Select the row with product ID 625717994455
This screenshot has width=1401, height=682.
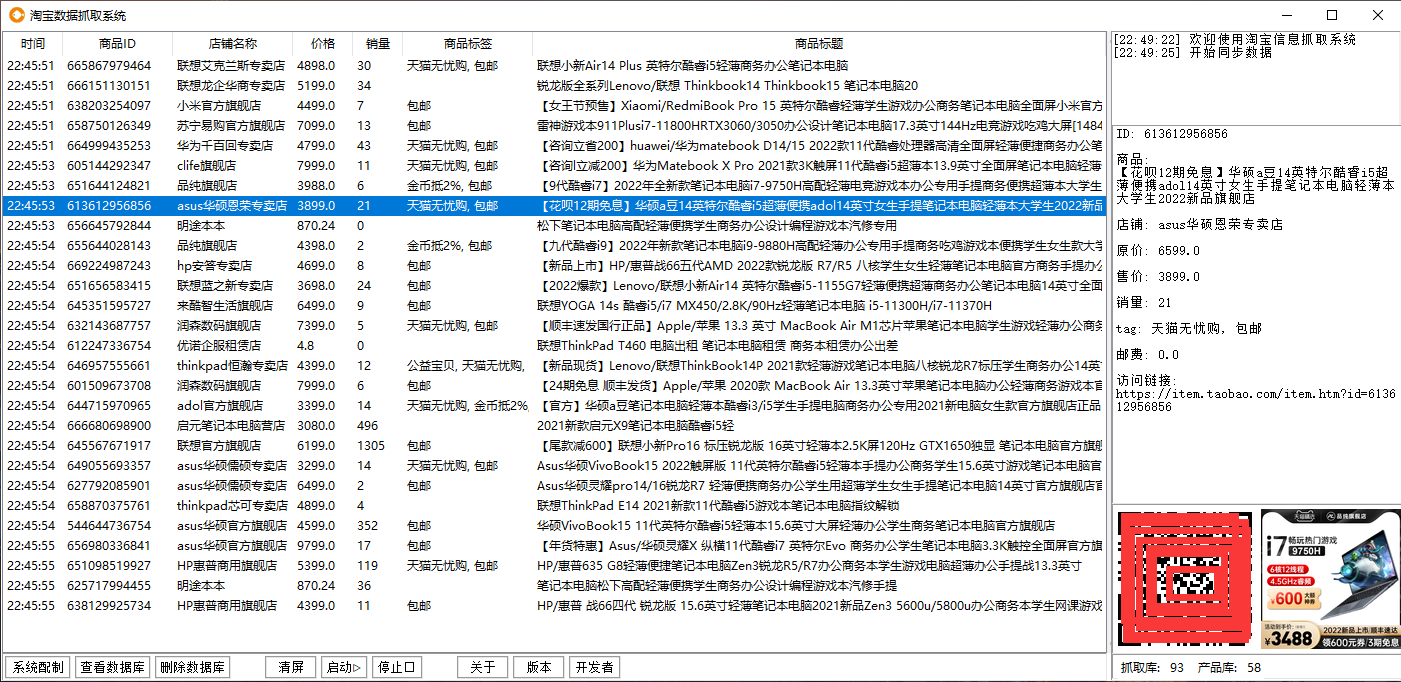553,585
